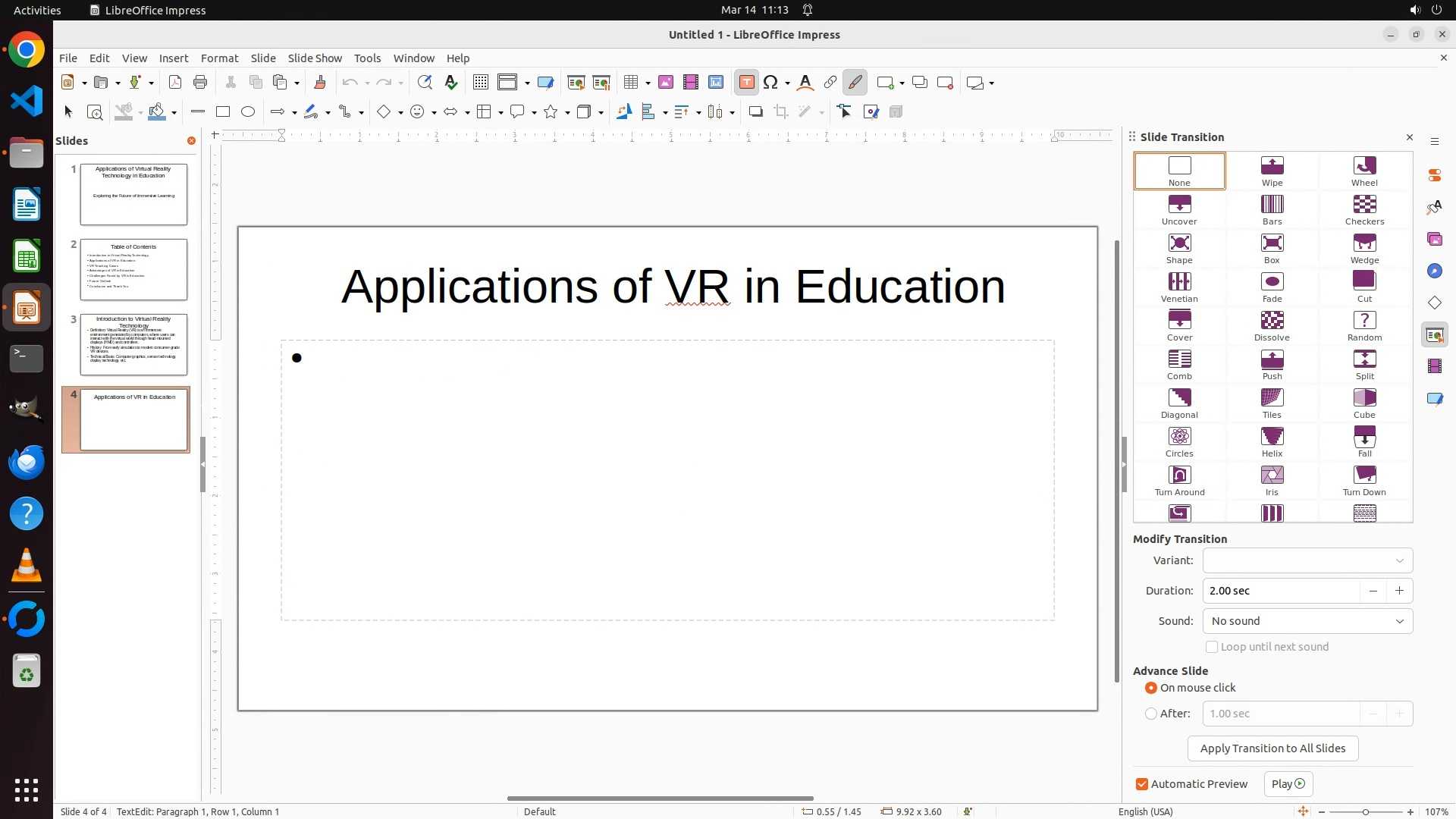Toggle the Automatic Preview checkbox

click(1142, 784)
